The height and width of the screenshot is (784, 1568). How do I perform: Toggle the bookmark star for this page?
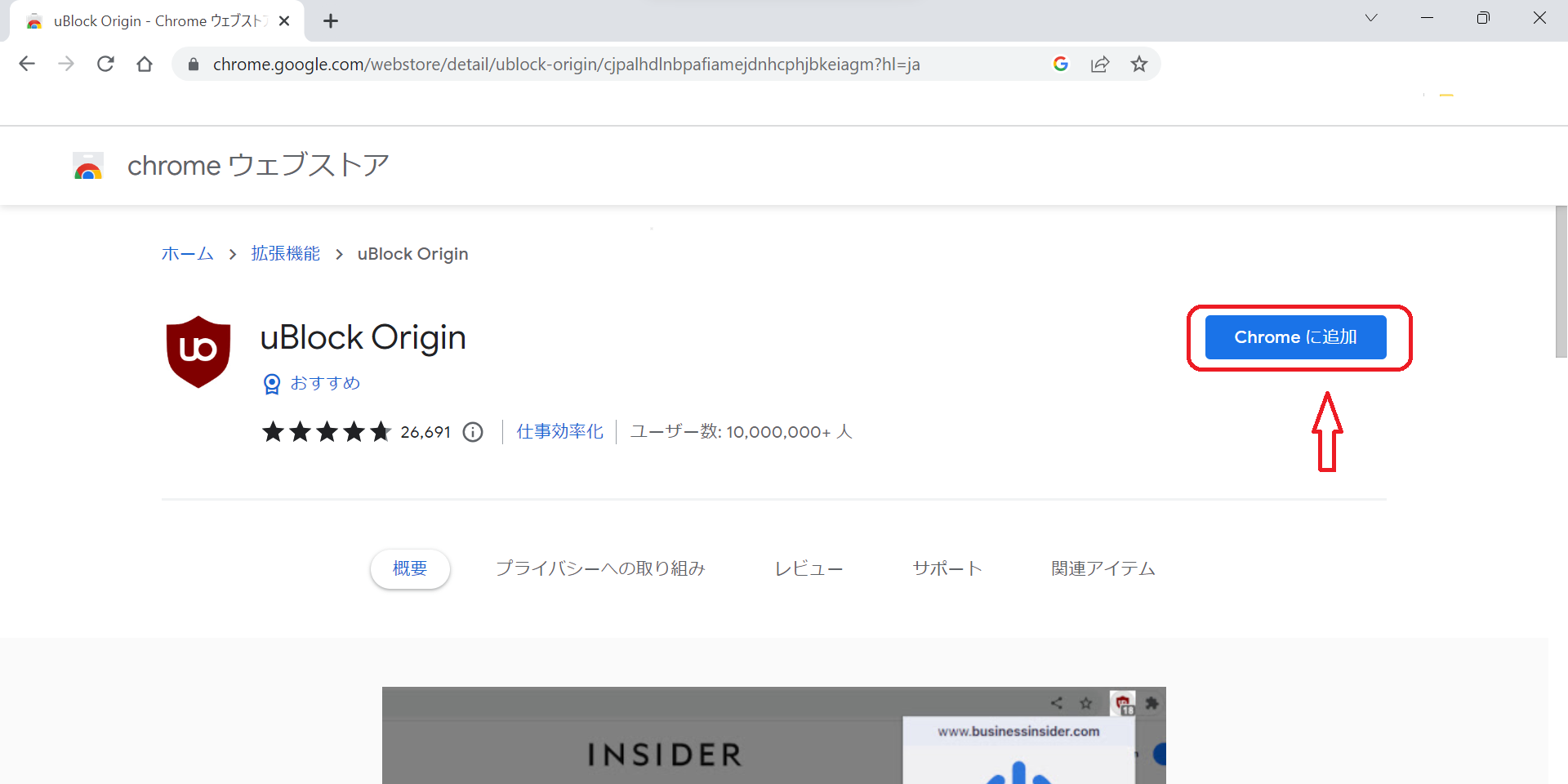click(1138, 64)
